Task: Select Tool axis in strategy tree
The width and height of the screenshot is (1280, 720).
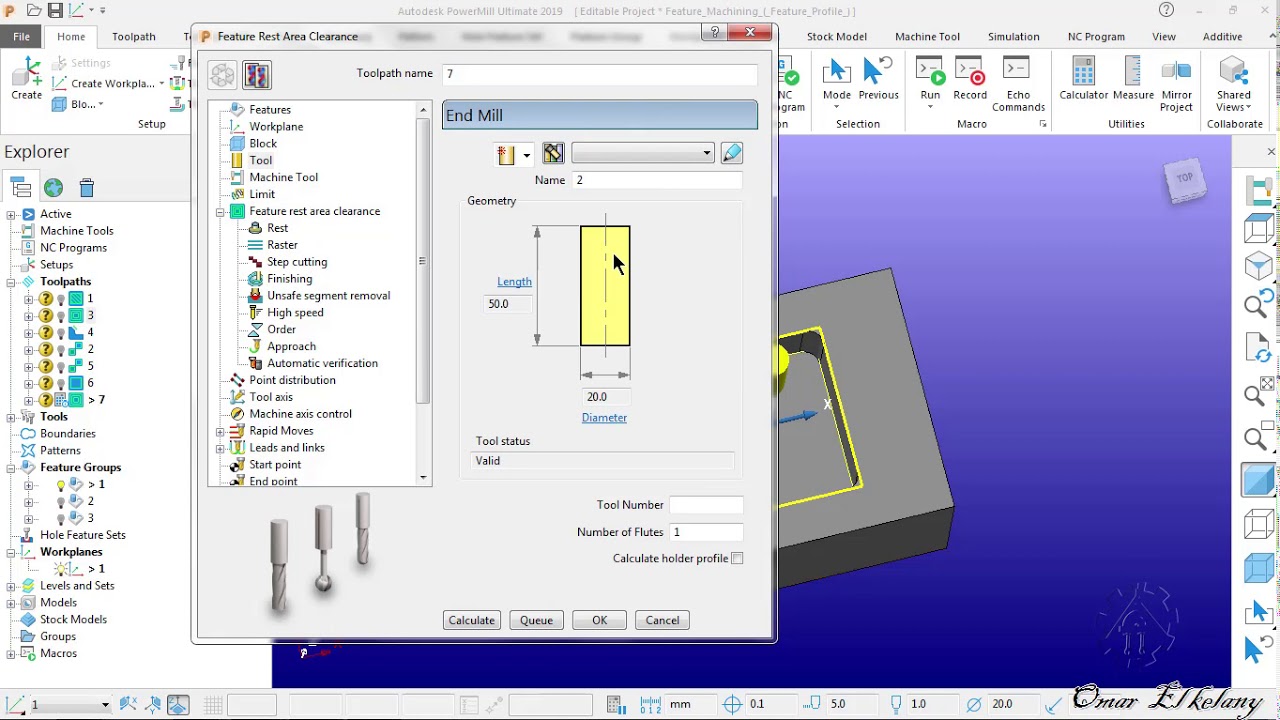Action: click(271, 397)
